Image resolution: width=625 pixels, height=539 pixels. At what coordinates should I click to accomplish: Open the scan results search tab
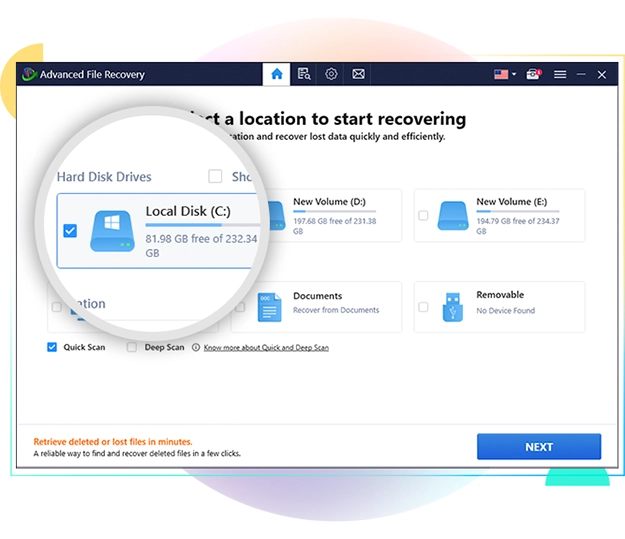[x=304, y=74]
